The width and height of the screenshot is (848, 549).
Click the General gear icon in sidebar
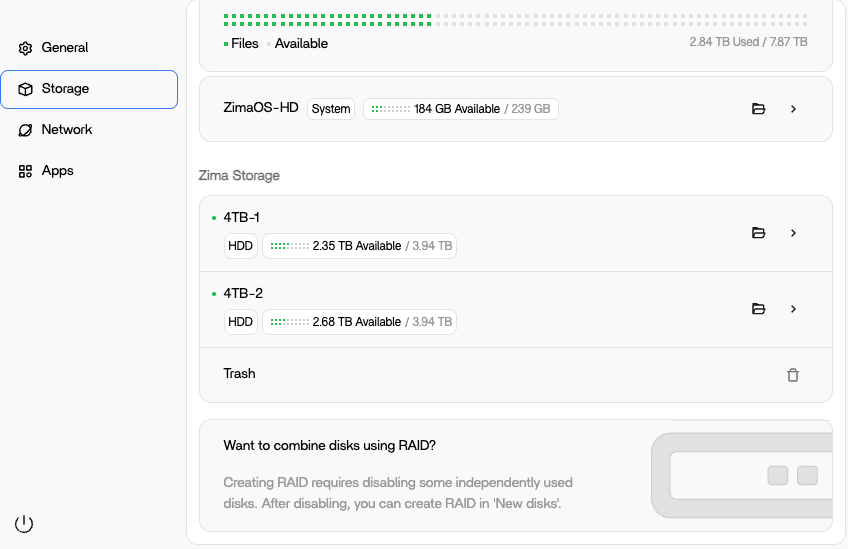[26, 48]
